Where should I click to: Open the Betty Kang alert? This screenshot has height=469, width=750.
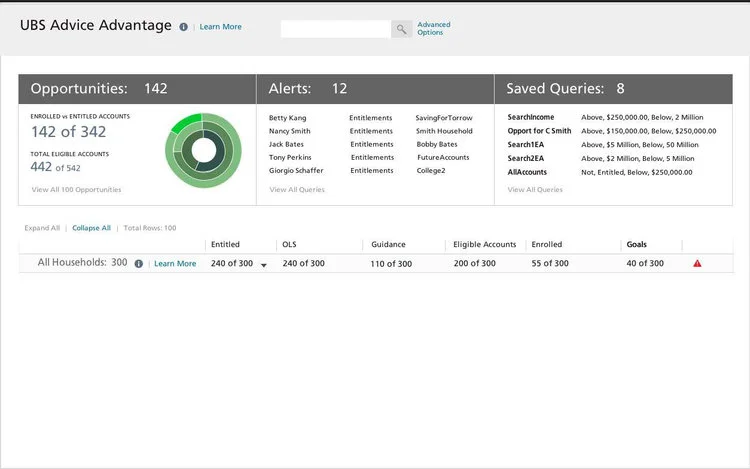(287, 118)
